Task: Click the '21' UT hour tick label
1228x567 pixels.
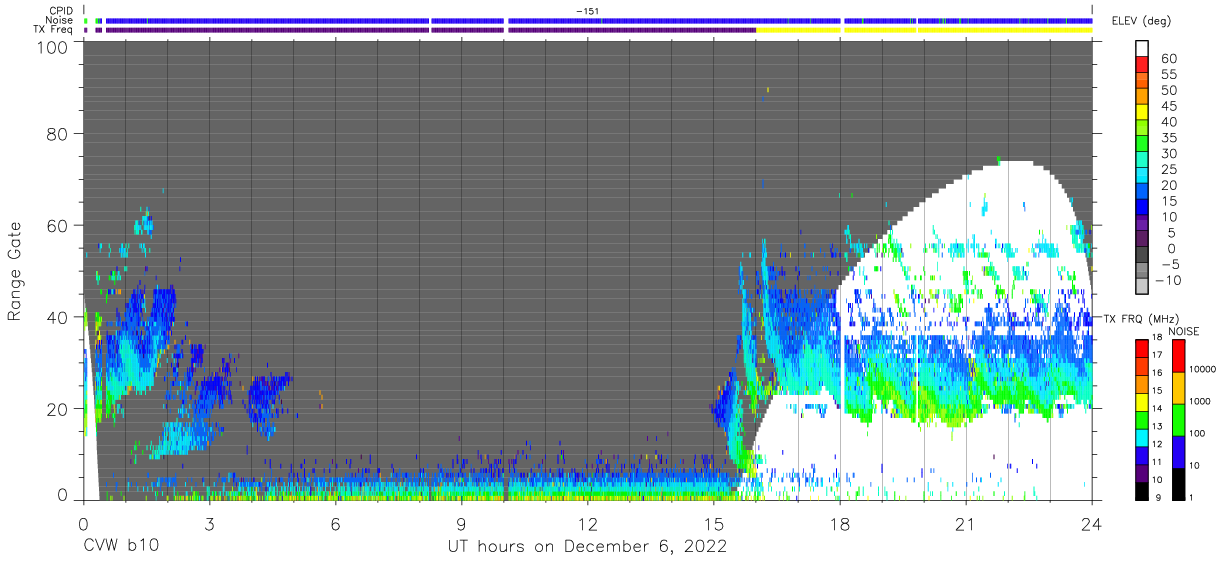Action: coord(966,523)
